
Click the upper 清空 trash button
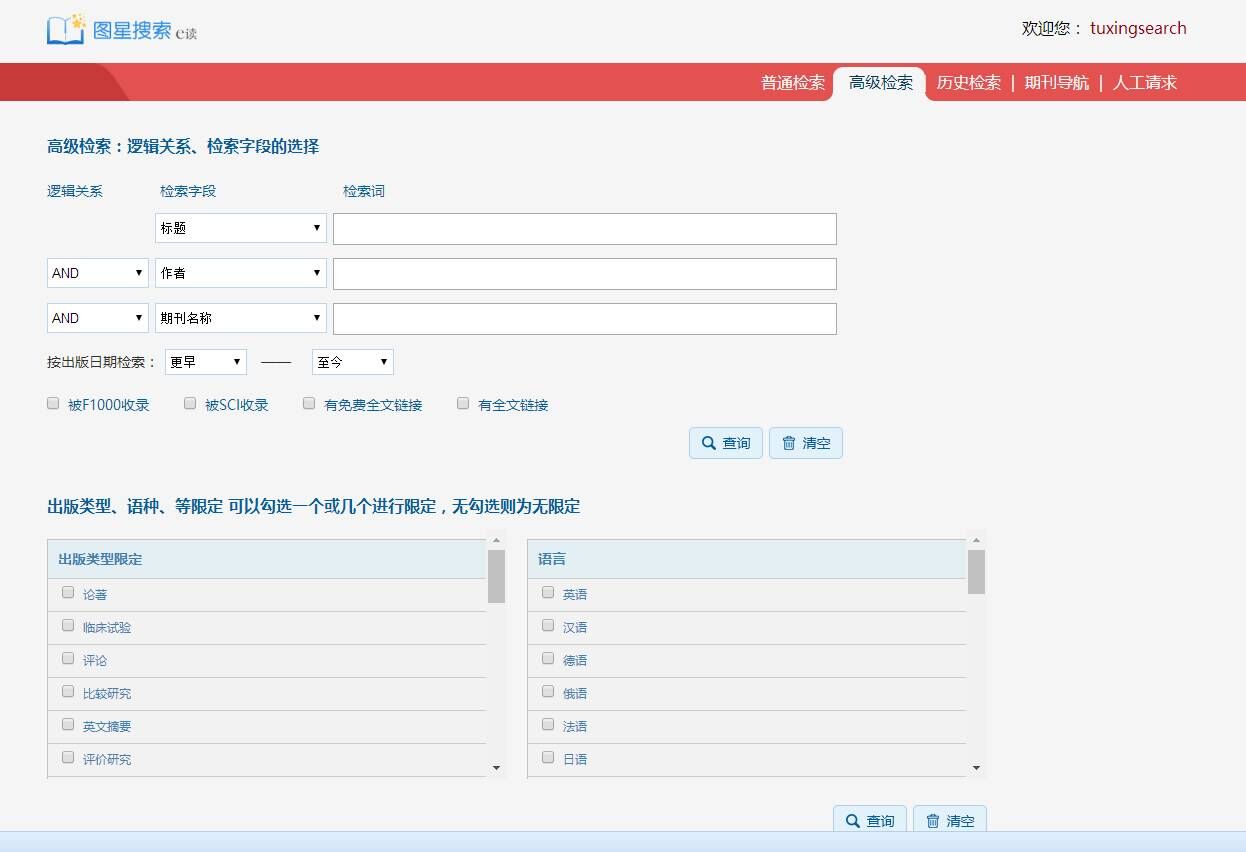[x=805, y=443]
